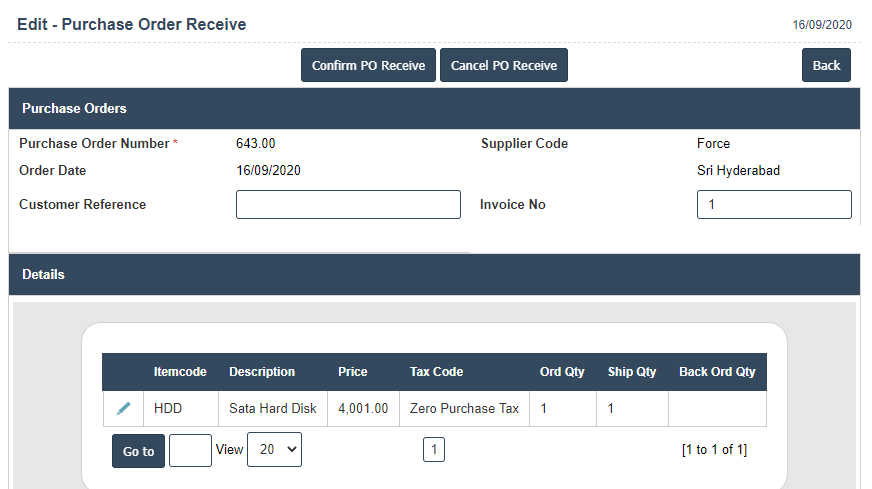The width and height of the screenshot is (872, 489).
Task: Open the View rows-per-page dropdown
Action: [274, 449]
